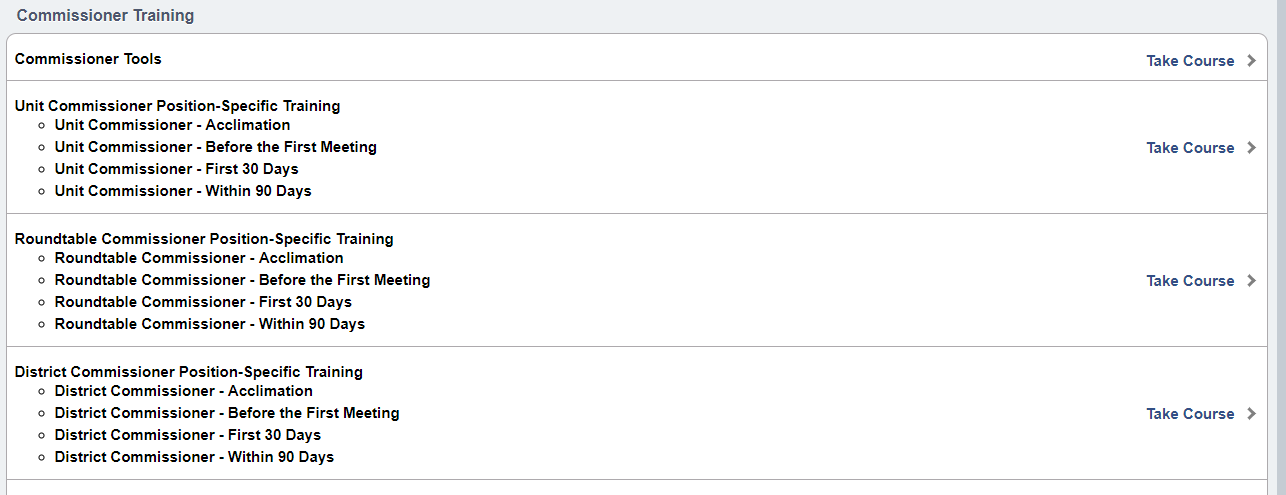Click the chevron arrow beside Commissioner Tools
Screen dimensions: 1286x495
(1251, 61)
